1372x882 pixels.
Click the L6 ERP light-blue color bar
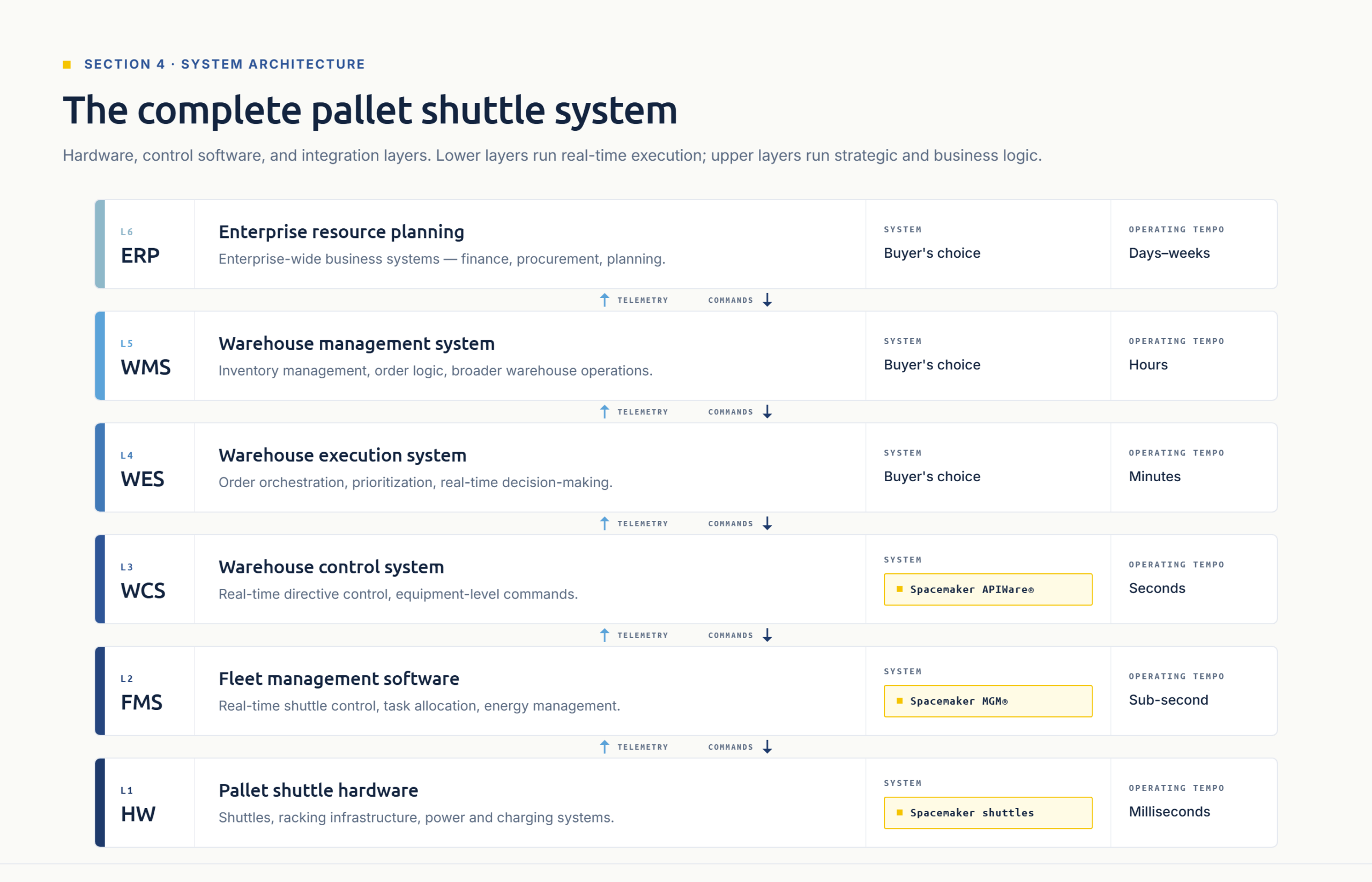click(x=100, y=244)
